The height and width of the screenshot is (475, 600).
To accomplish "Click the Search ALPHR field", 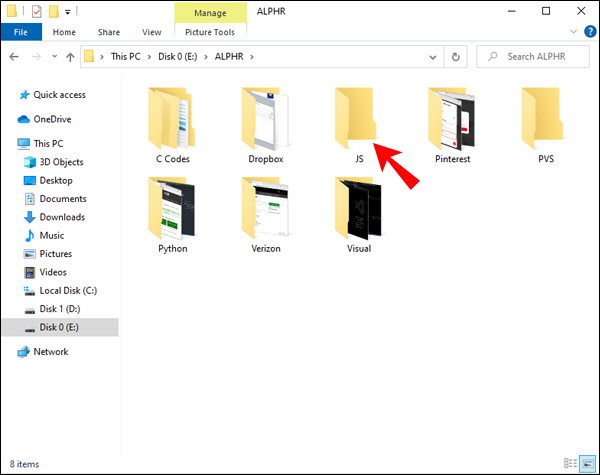I will (x=533, y=57).
